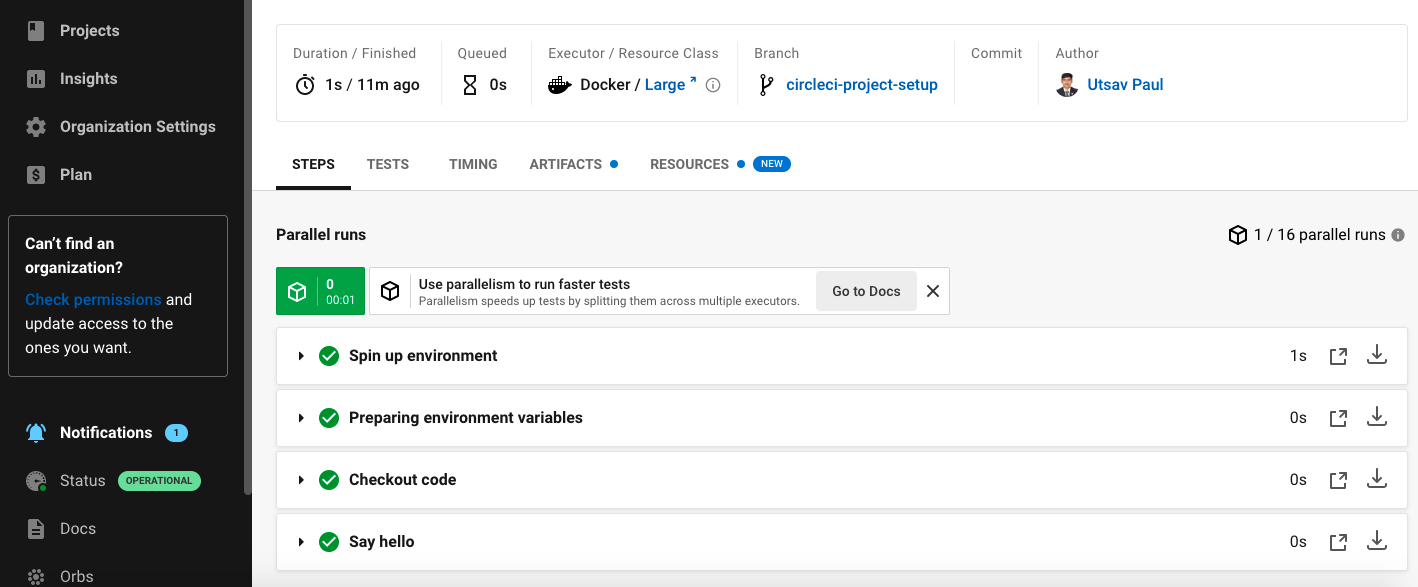
Task: Follow the Check permissions link
Action: click(x=93, y=300)
